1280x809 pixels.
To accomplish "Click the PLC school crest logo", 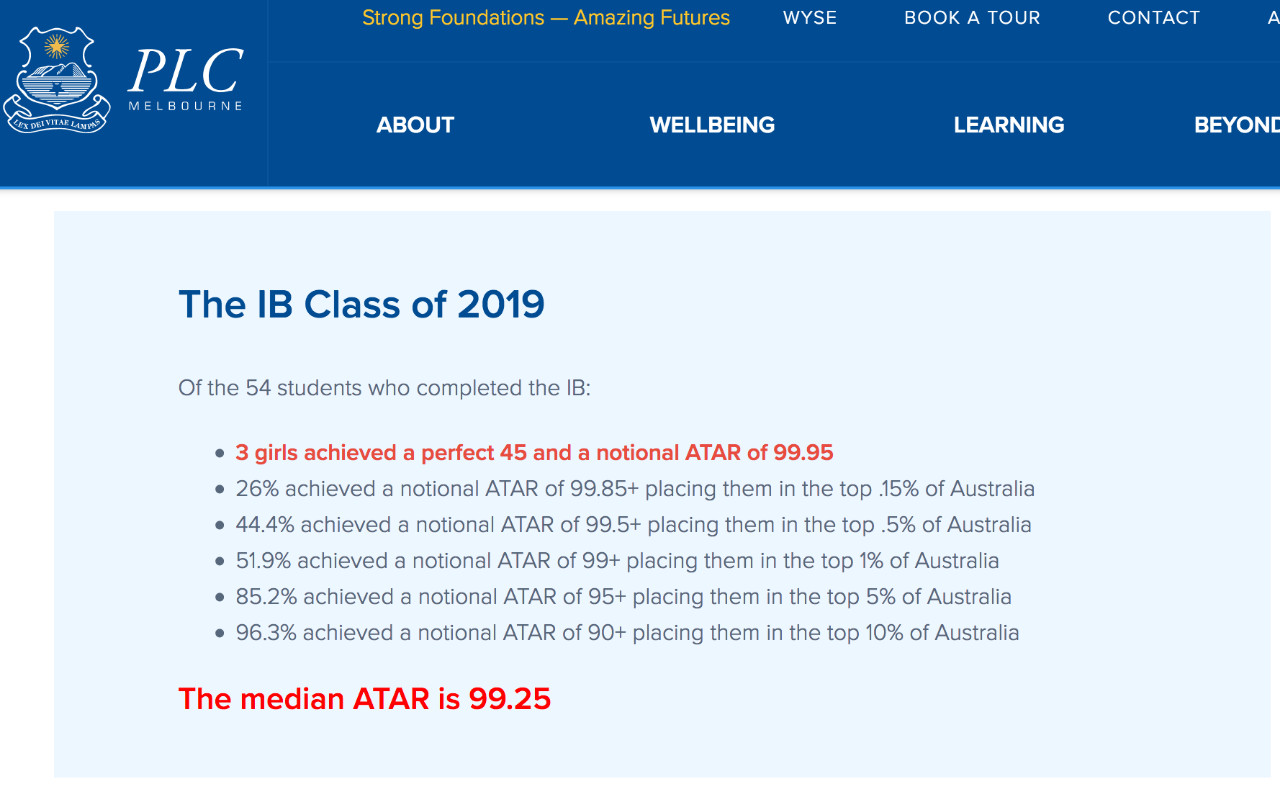I will point(56,80).
